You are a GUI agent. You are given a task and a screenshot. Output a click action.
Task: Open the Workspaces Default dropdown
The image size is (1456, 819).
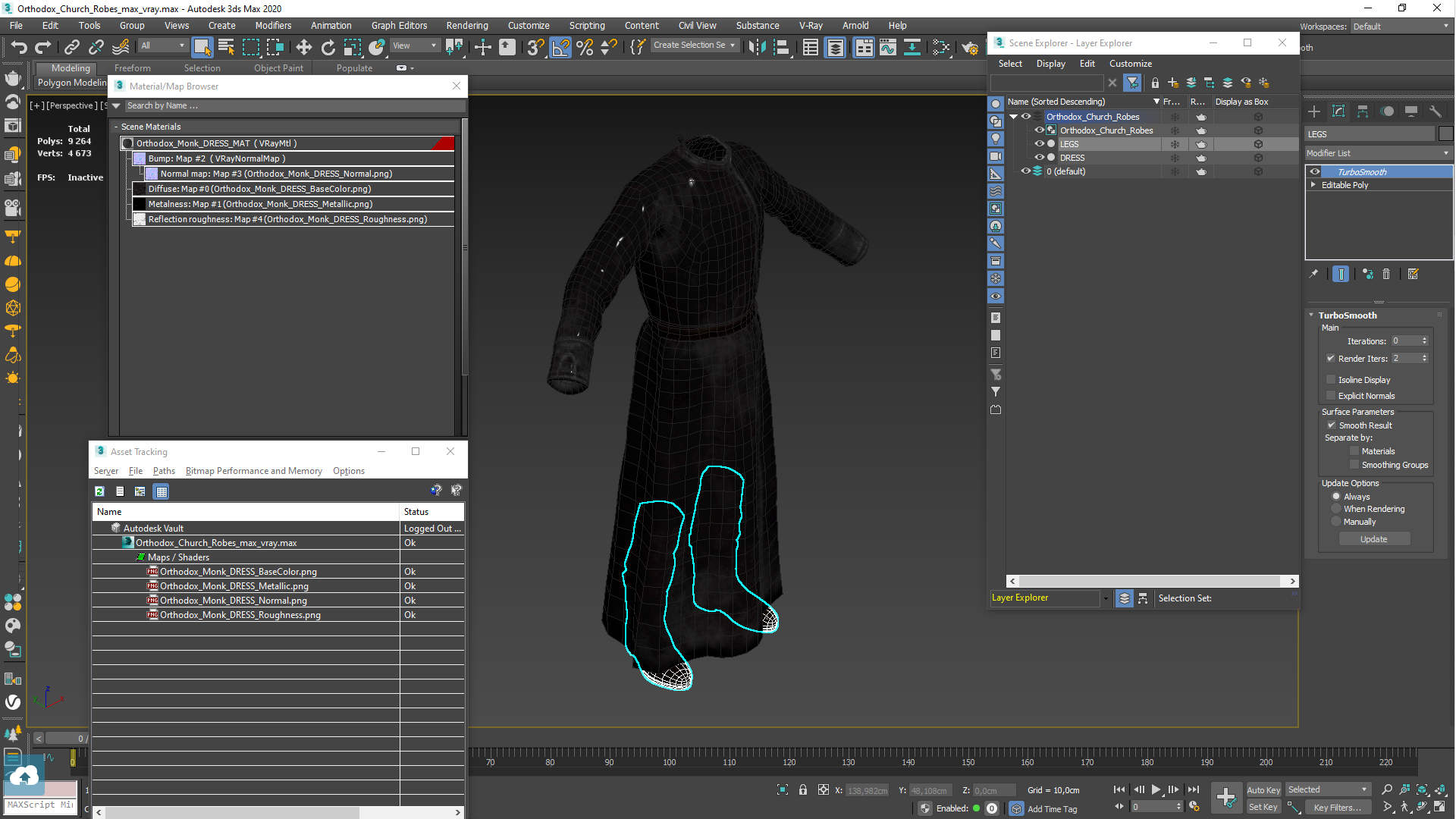(x=1401, y=26)
